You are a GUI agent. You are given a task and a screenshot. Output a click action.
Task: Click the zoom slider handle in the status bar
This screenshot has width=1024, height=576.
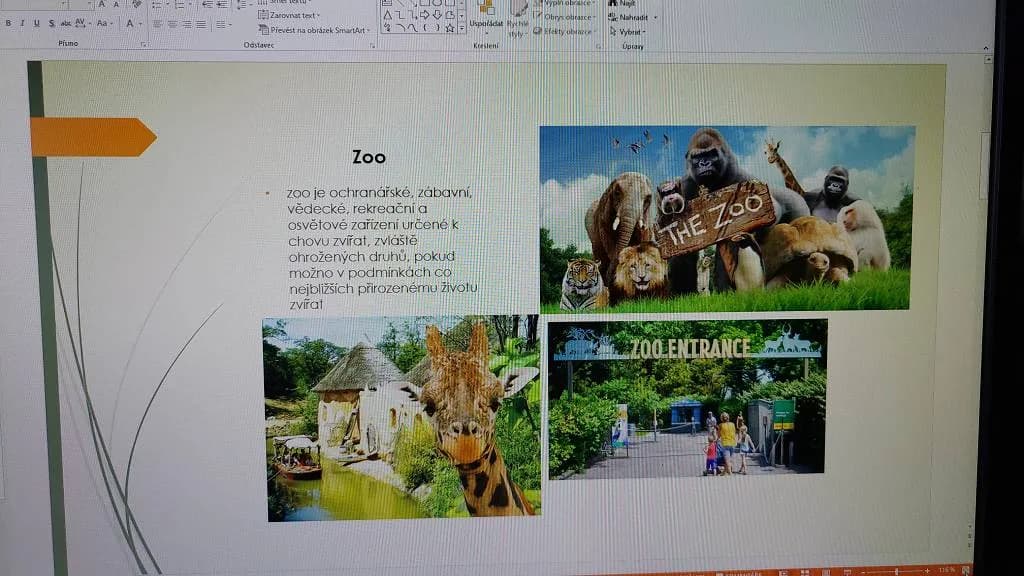[897, 571]
